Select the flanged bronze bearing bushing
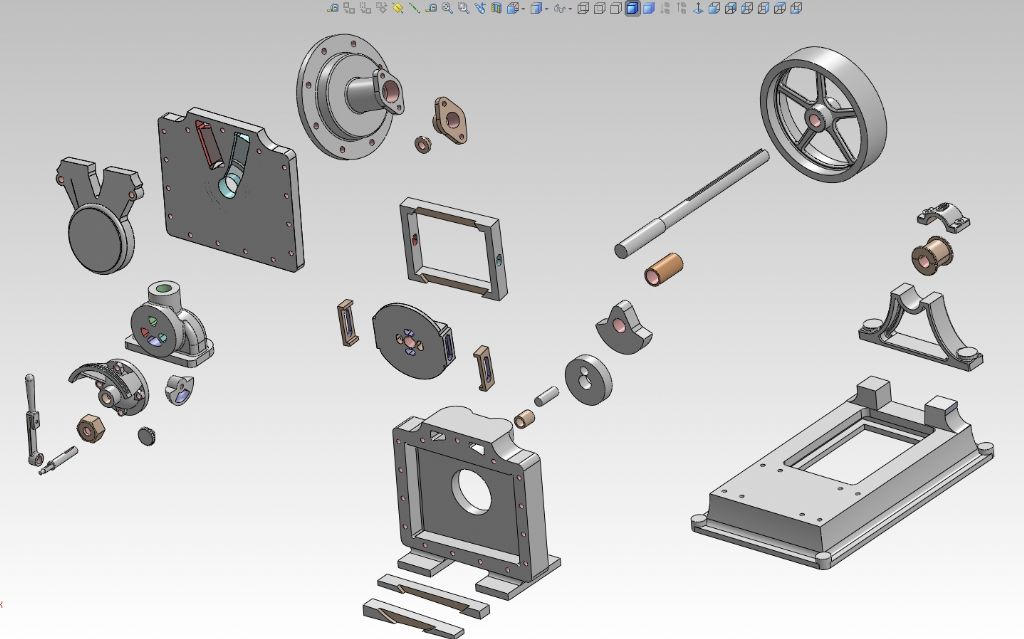The image size is (1024, 639). pos(932,255)
